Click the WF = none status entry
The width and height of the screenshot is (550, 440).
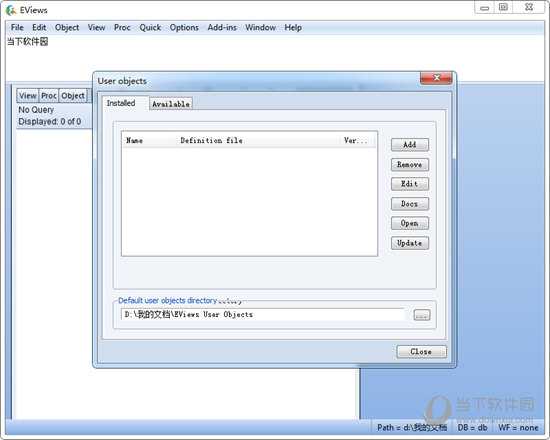(518, 427)
